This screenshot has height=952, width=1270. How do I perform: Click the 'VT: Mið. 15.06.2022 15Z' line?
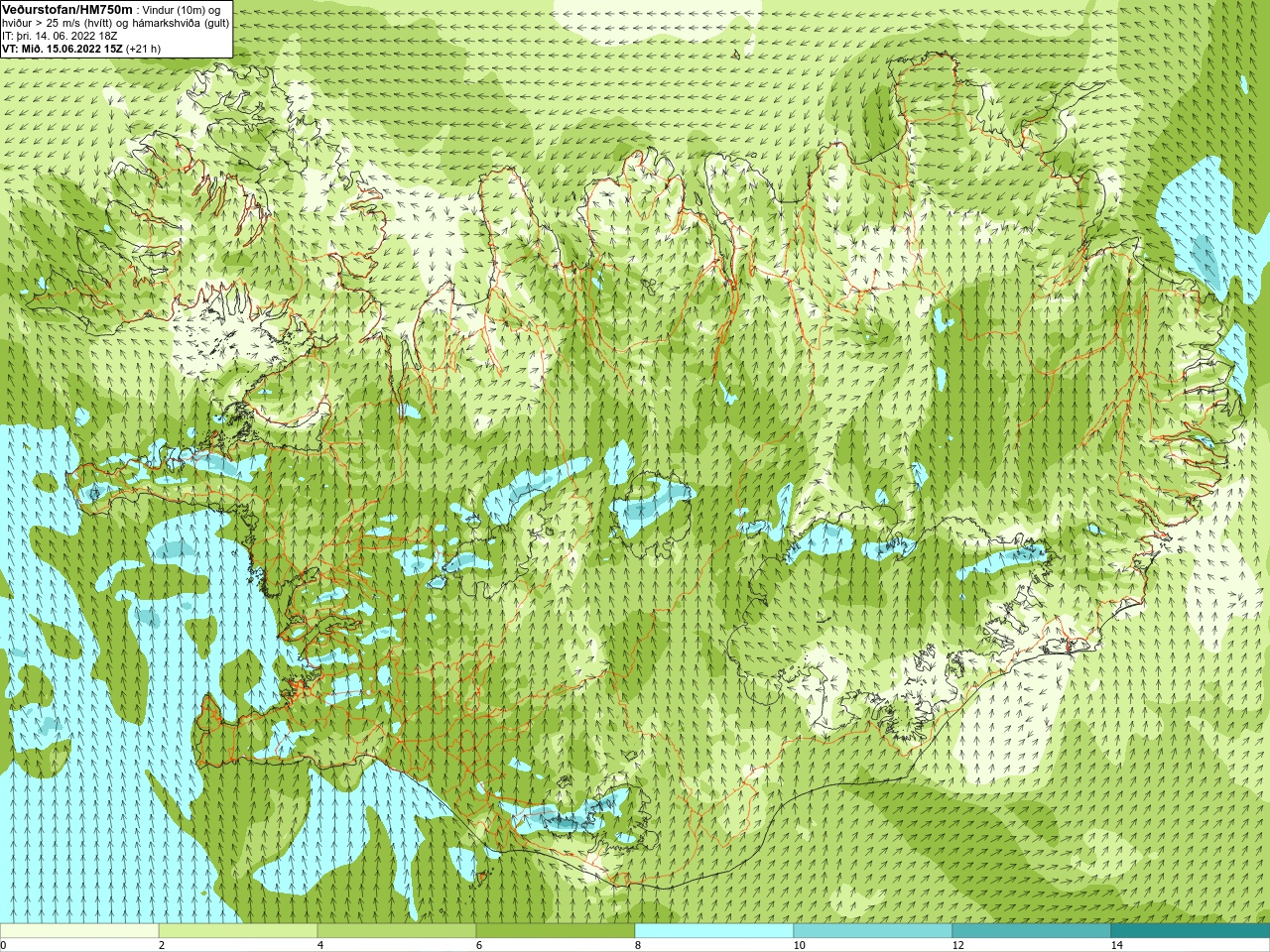coord(63,49)
